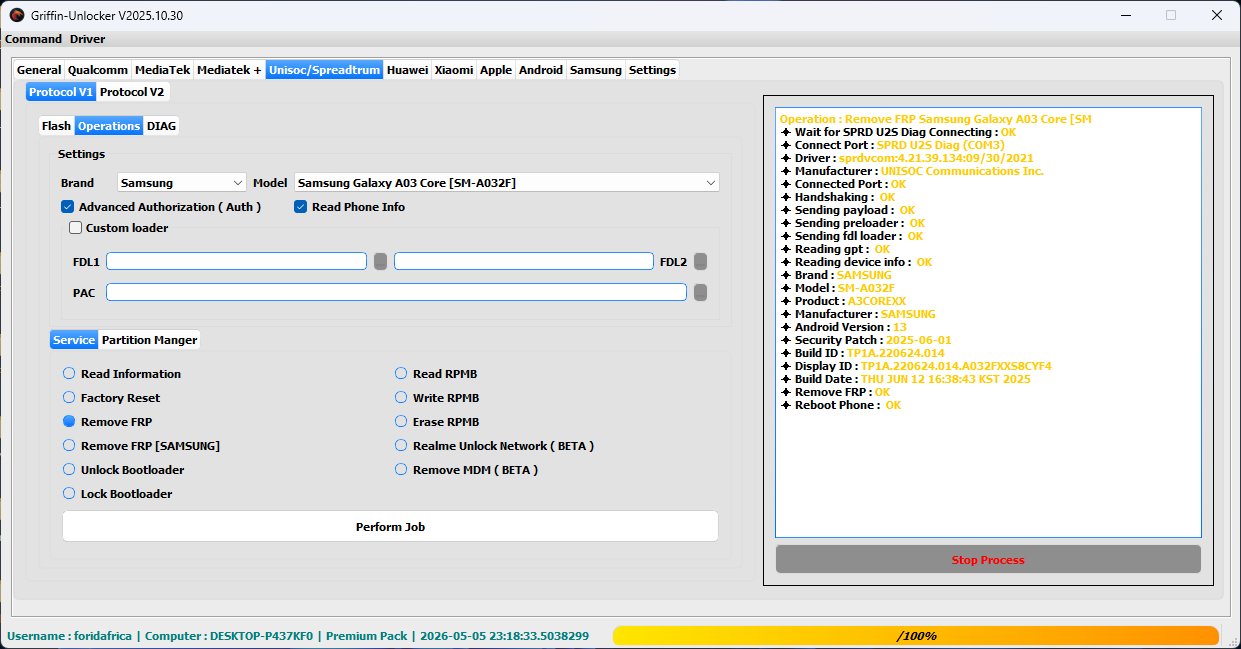This screenshot has width=1241, height=649.
Task: Switch to the General tab
Action: tap(39, 70)
